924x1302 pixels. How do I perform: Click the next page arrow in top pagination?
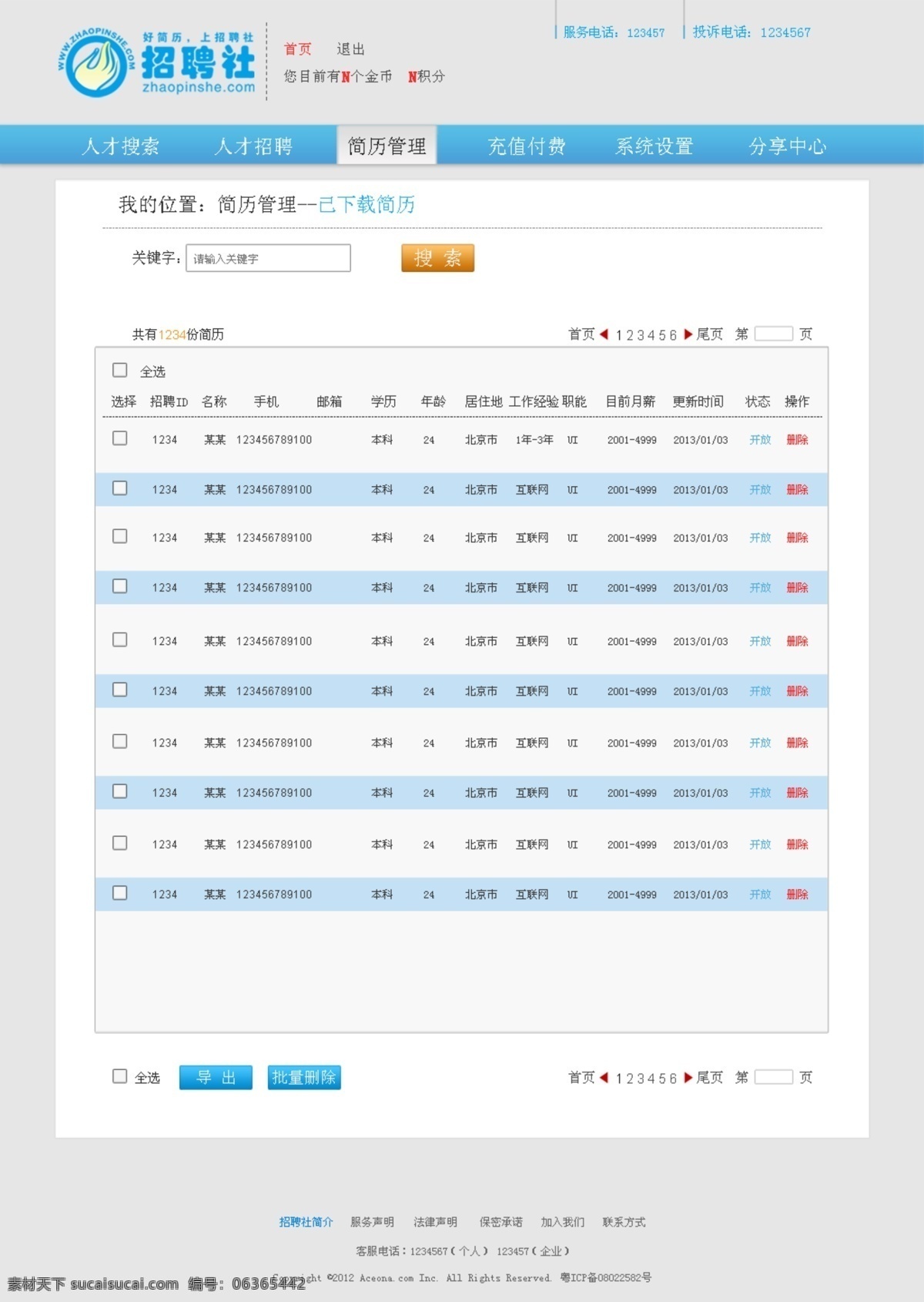[x=688, y=334]
